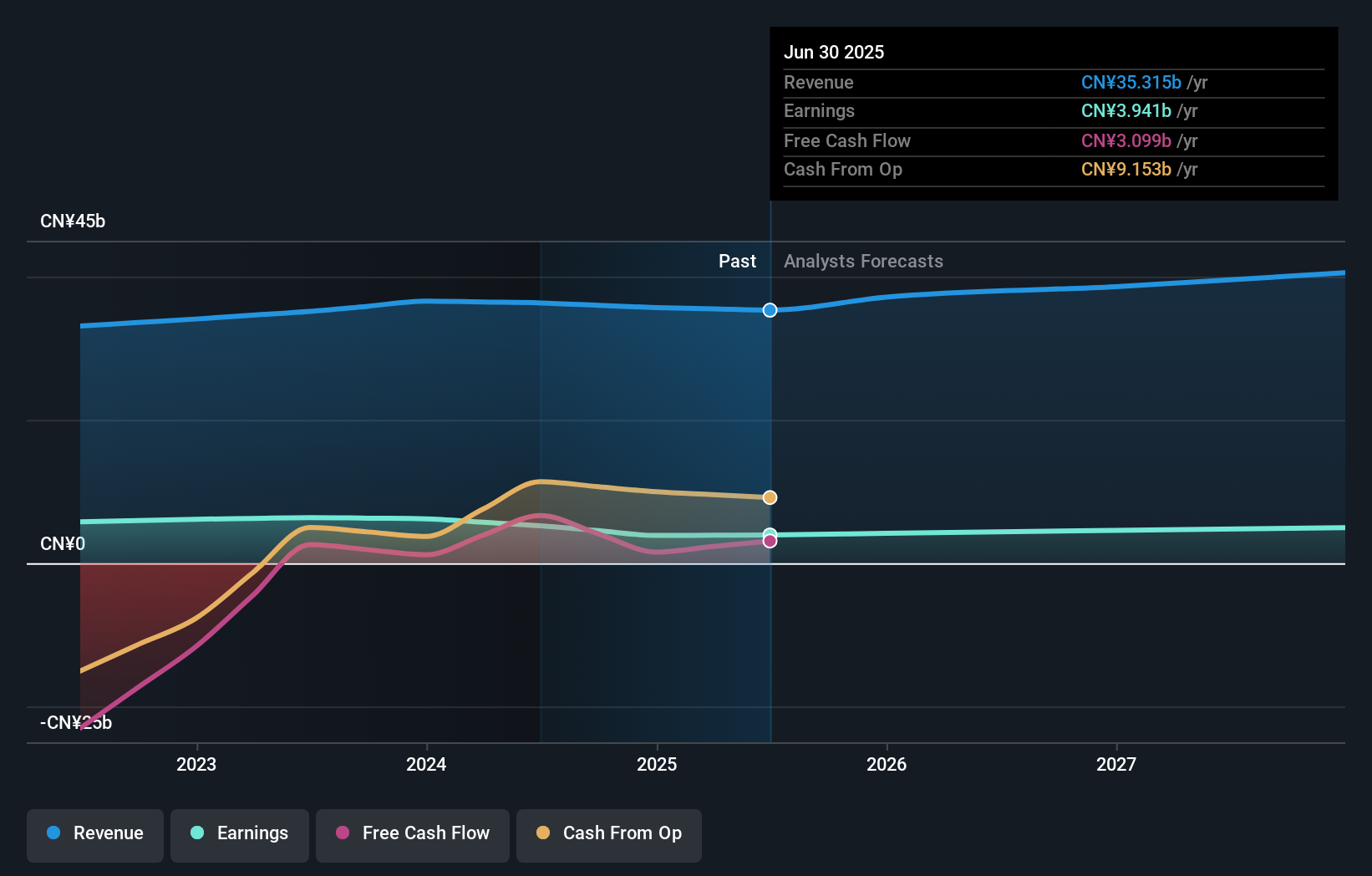
Task: Toggle the Earnings series legend button
Action: 240,835
